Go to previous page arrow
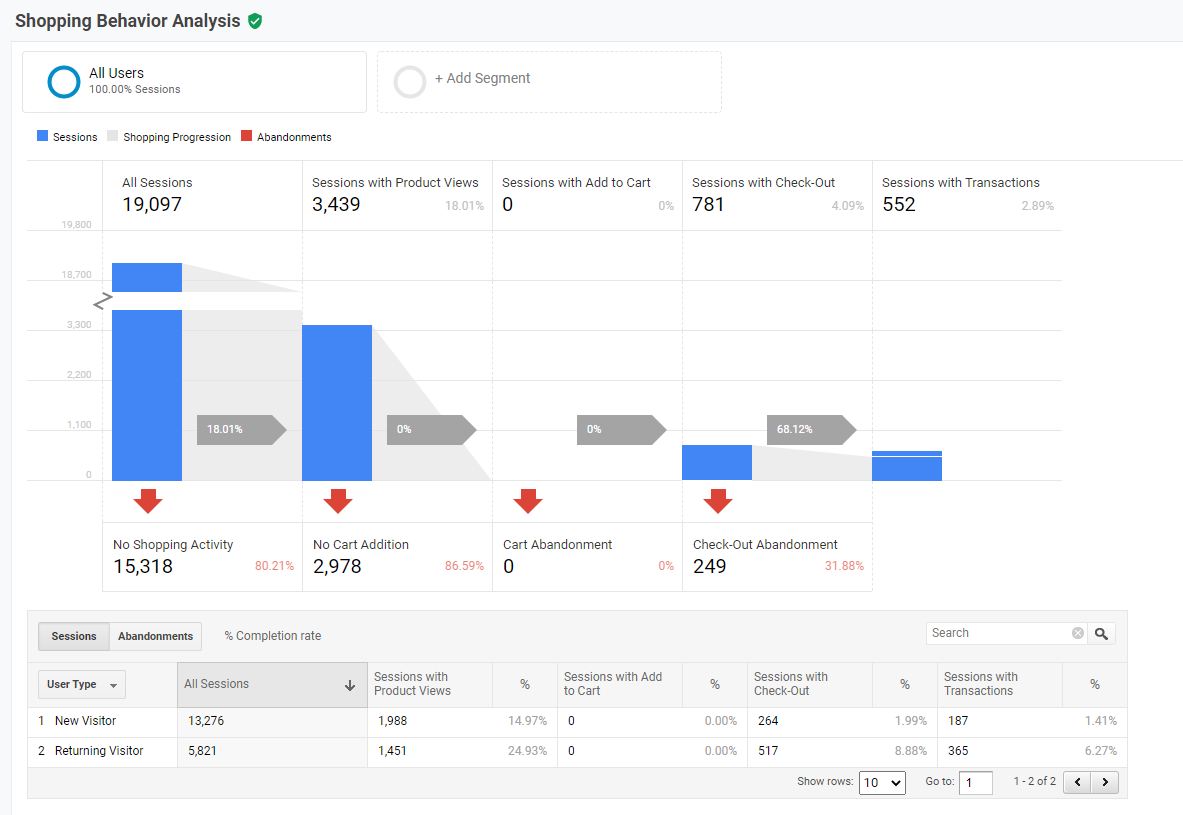The image size is (1183, 815). coord(1077,782)
